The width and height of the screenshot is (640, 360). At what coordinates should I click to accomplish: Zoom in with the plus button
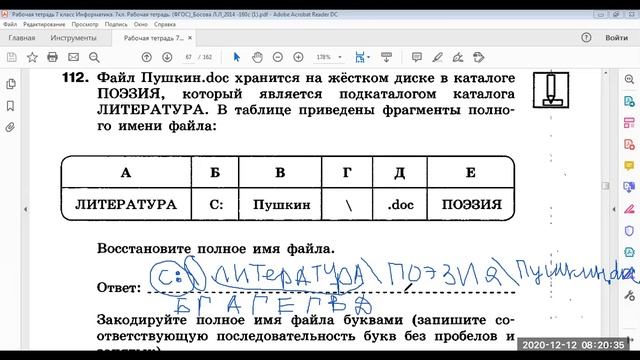tap(298, 57)
